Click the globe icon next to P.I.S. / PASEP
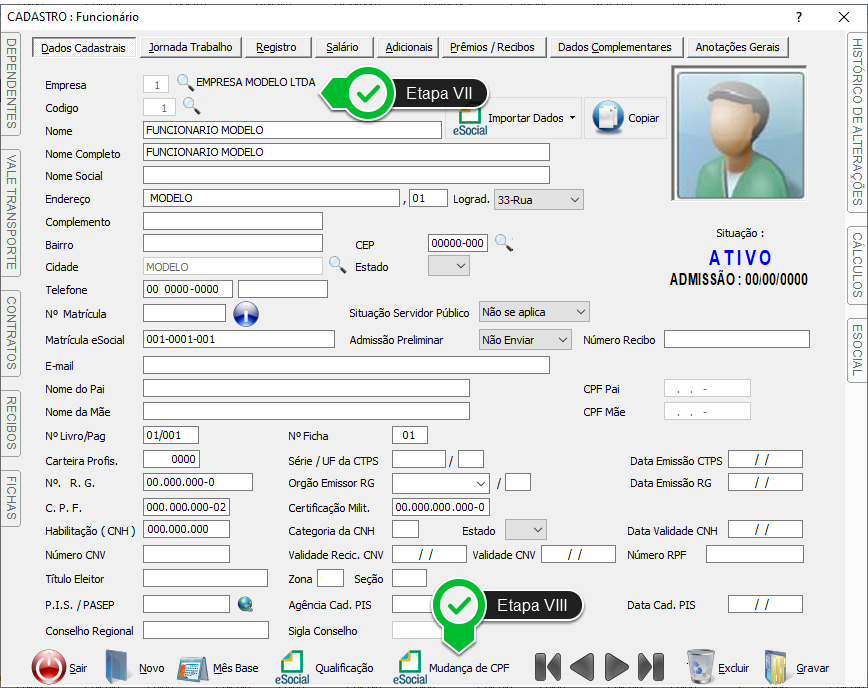 point(245,604)
